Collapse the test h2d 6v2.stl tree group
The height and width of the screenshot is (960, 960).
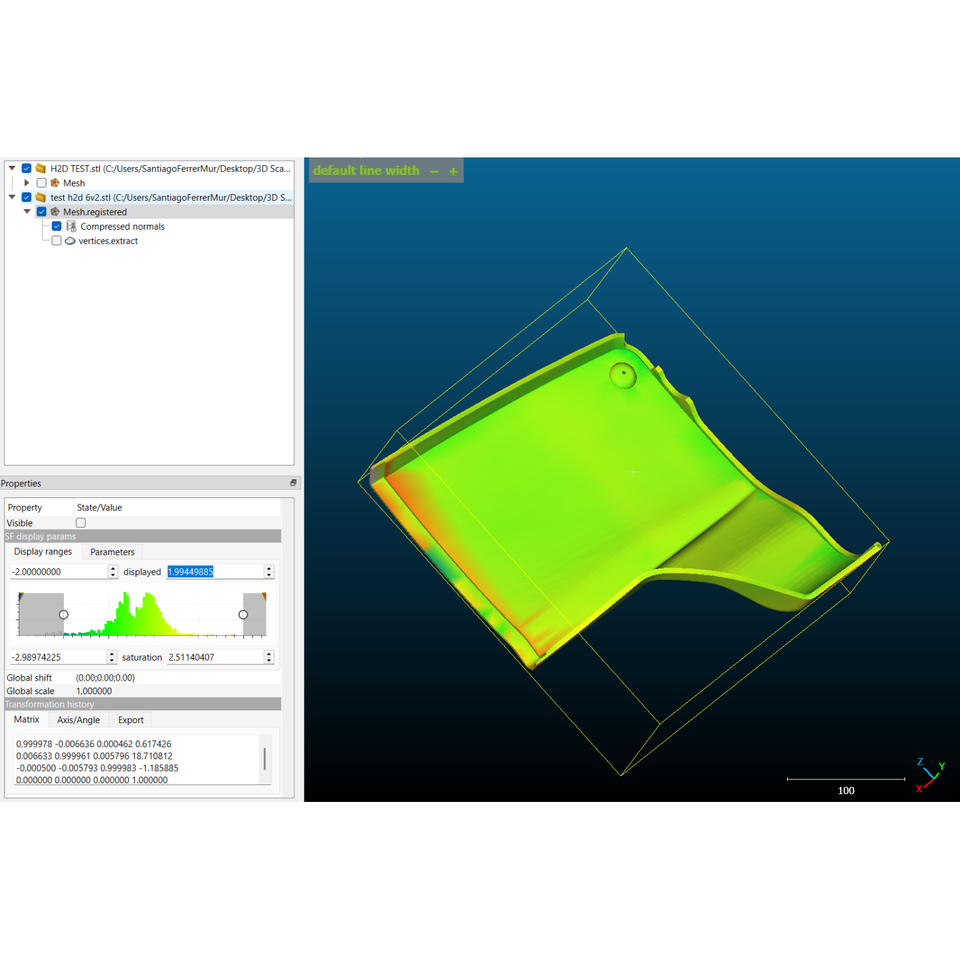12,198
